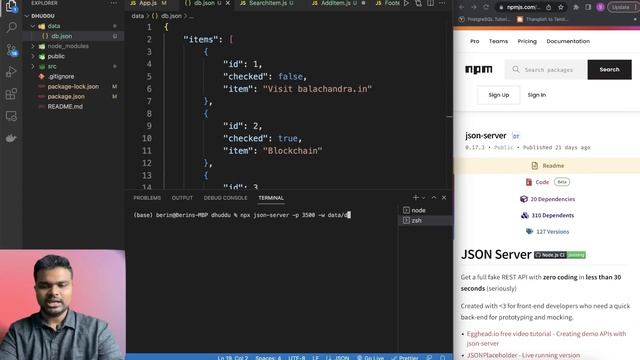The height and width of the screenshot is (360, 640).
Task: Select the TERMINAL panel tab
Action: pyautogui.click(x=271, y=198)
